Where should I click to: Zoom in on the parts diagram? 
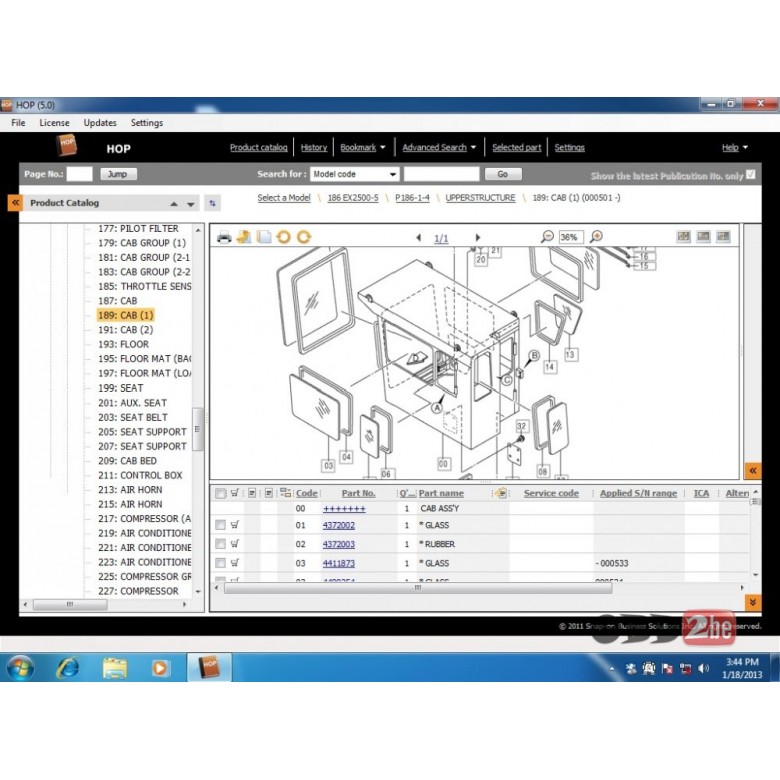click(596, 237)
